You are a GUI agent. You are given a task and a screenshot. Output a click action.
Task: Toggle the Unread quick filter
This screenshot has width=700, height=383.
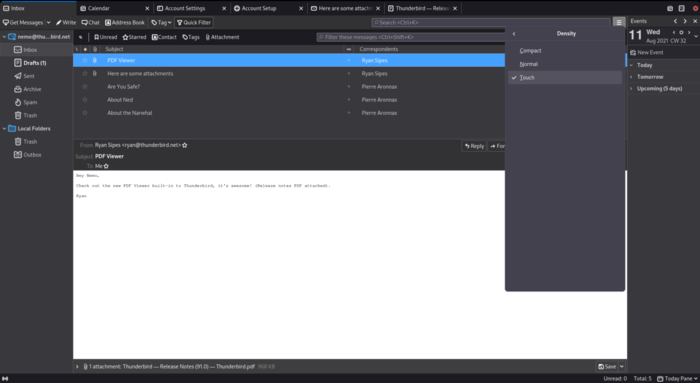[x=105, y=37]
